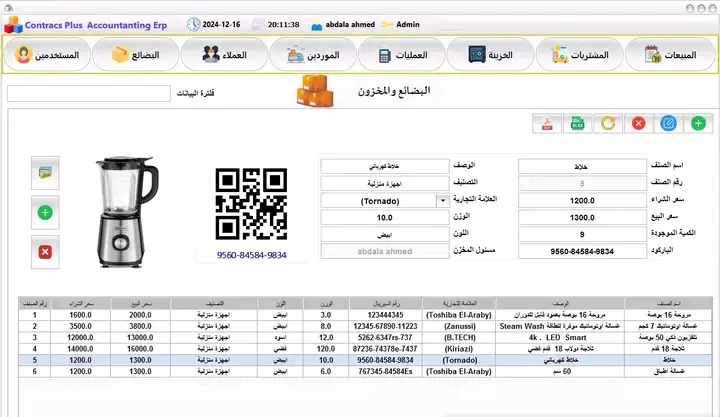Click price cell 13000.0

pyautogui.click(x=140, y=338)
